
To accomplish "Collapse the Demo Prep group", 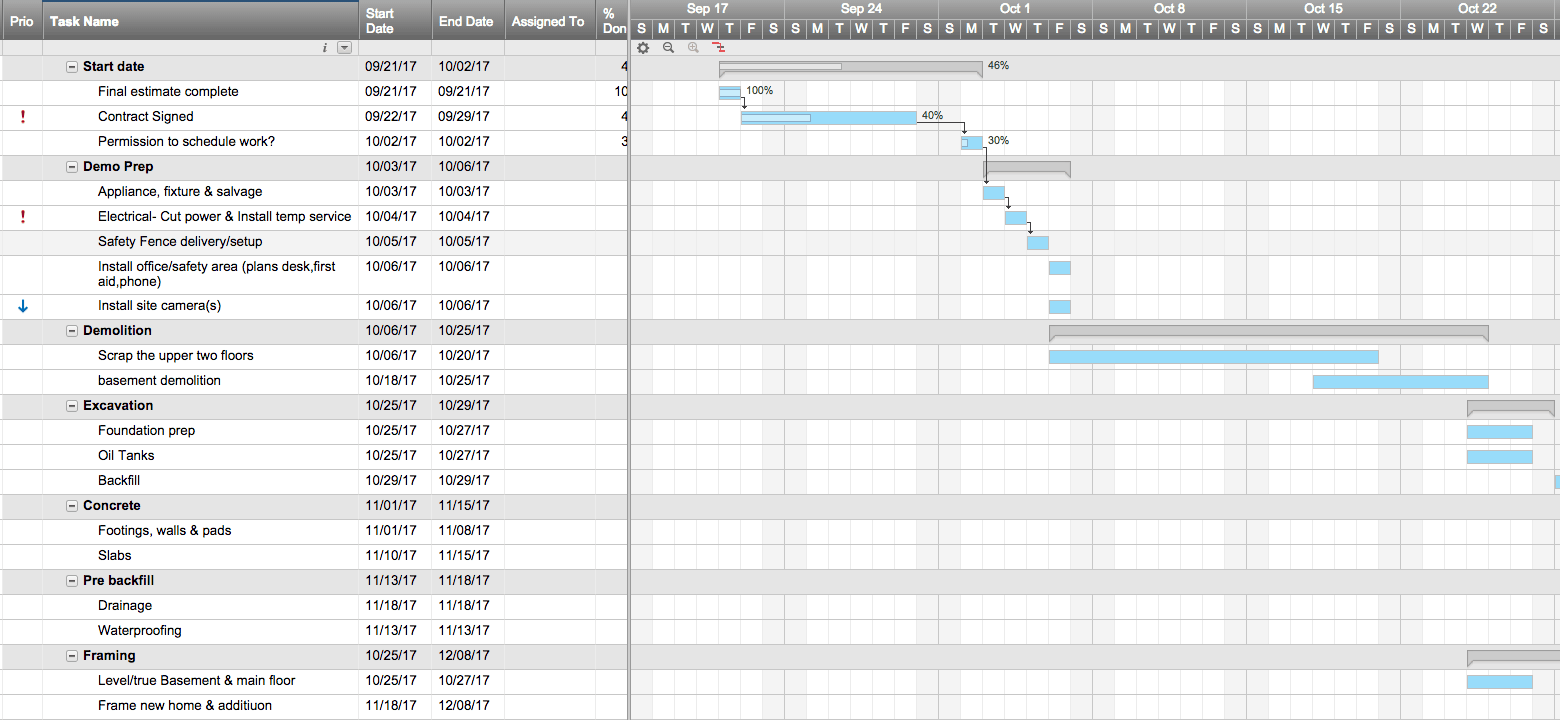I will pyautogui.click(x=72, y=167).
